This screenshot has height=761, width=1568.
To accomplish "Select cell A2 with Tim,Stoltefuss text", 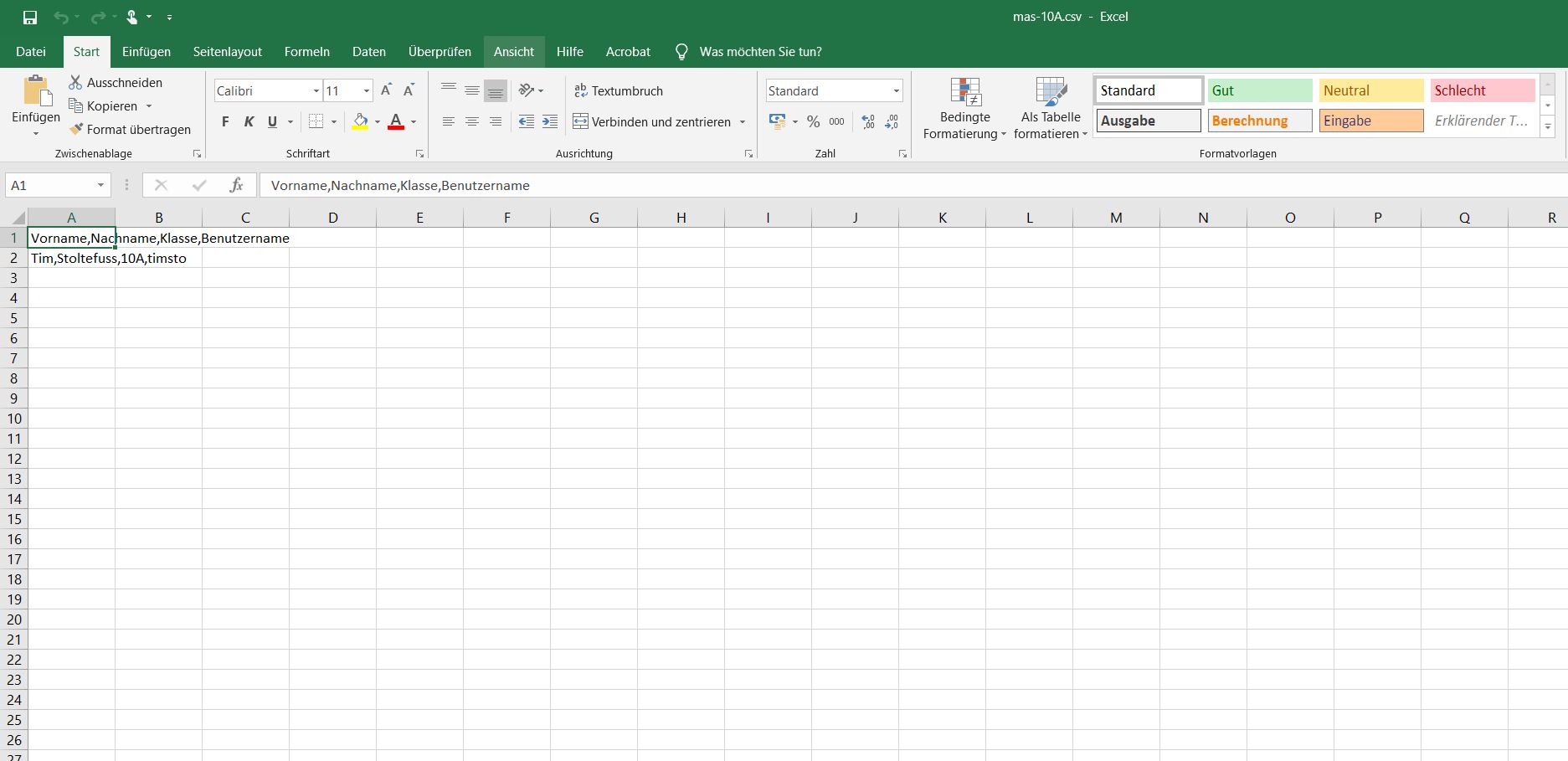I will [71, 258].
